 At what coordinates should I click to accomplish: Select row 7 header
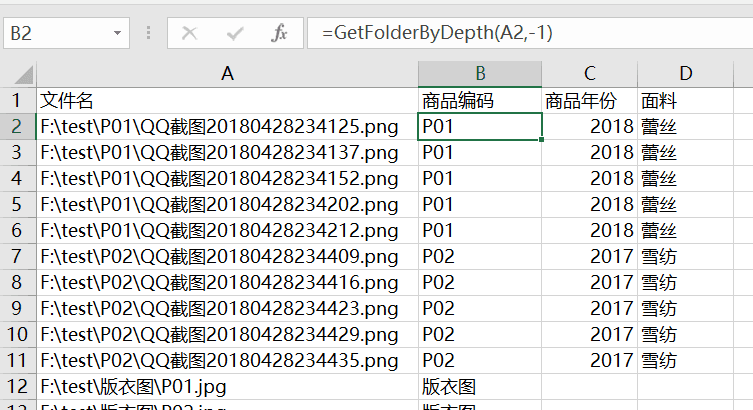18,256
